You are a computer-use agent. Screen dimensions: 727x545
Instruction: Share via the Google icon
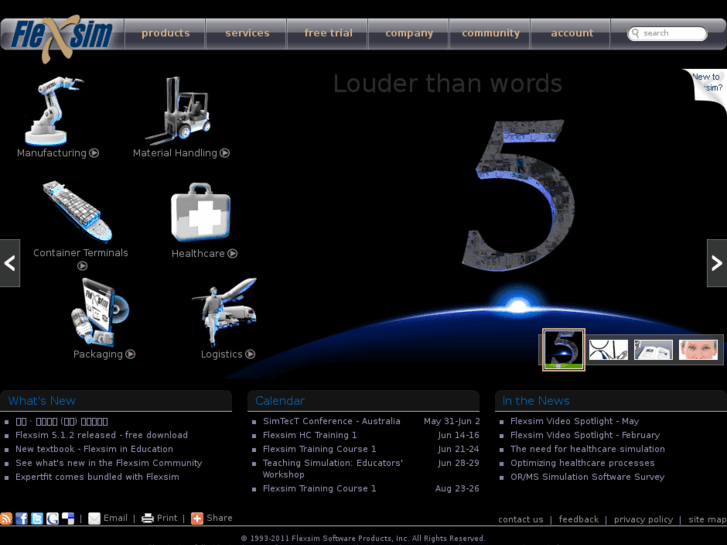click(x=52, y=518)
